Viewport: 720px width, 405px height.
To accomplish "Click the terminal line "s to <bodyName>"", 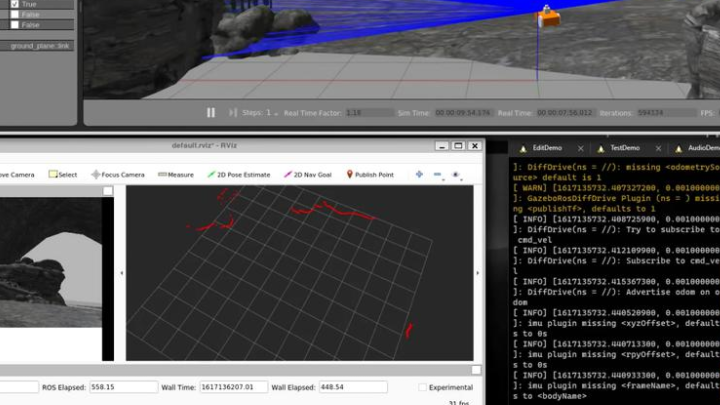I will [x=550, y=396].
